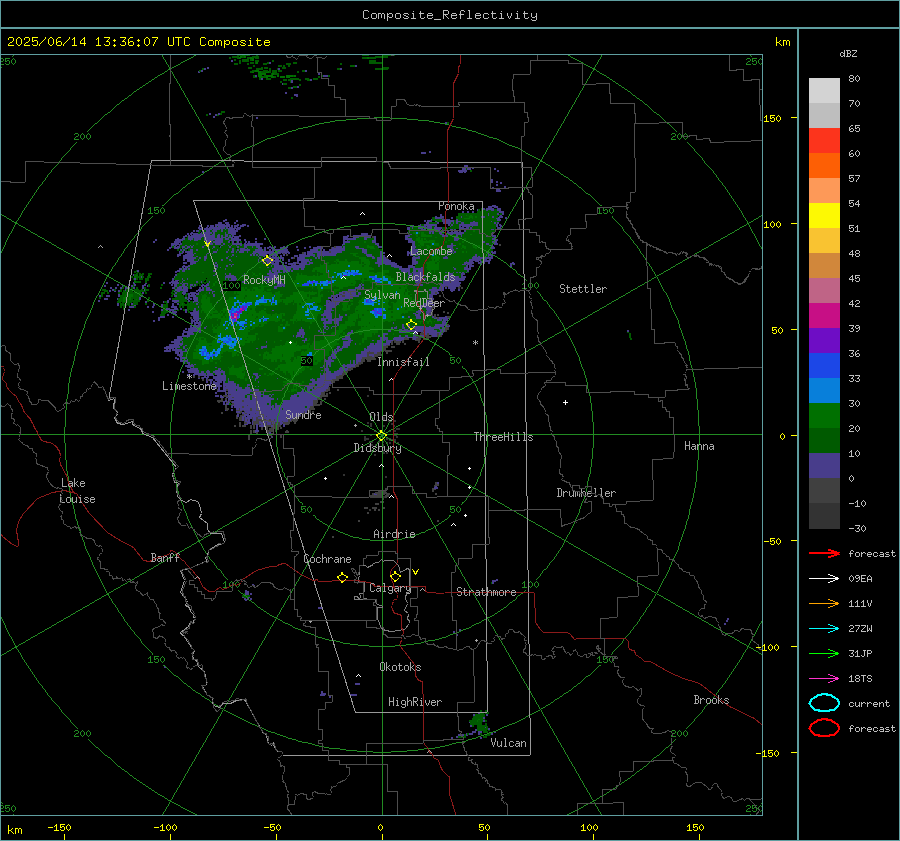900x841 pixels.
Task: Click the Cochrane city label
Action: tap(327, 559)
